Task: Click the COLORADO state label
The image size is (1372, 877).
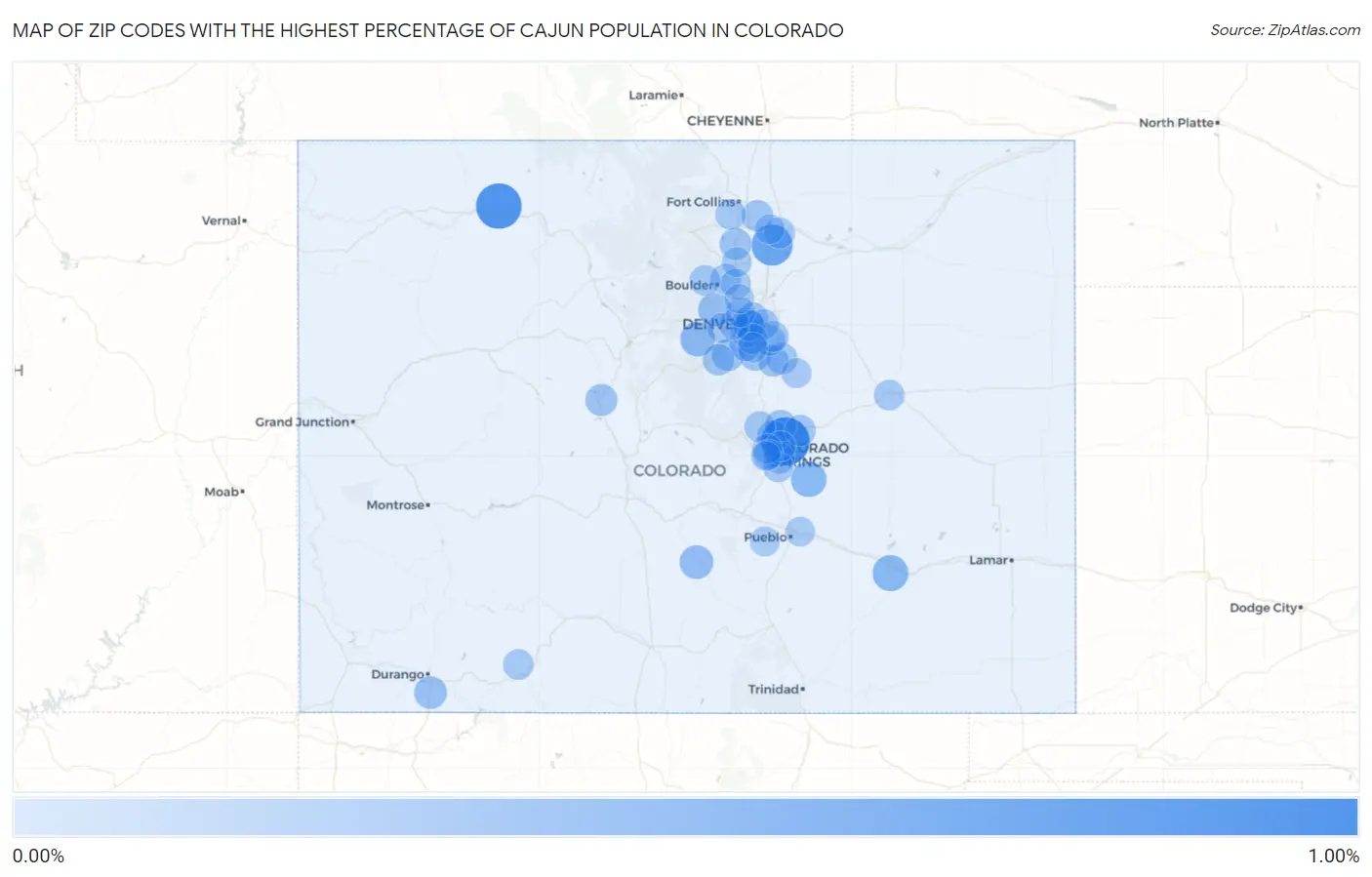Action: 679,470
